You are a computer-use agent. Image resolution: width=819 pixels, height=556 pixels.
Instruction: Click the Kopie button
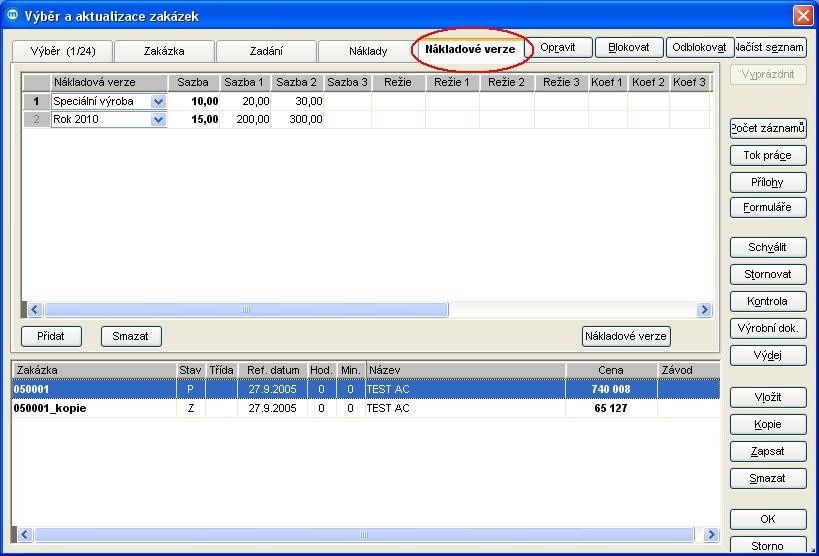[x=768, y=425]
